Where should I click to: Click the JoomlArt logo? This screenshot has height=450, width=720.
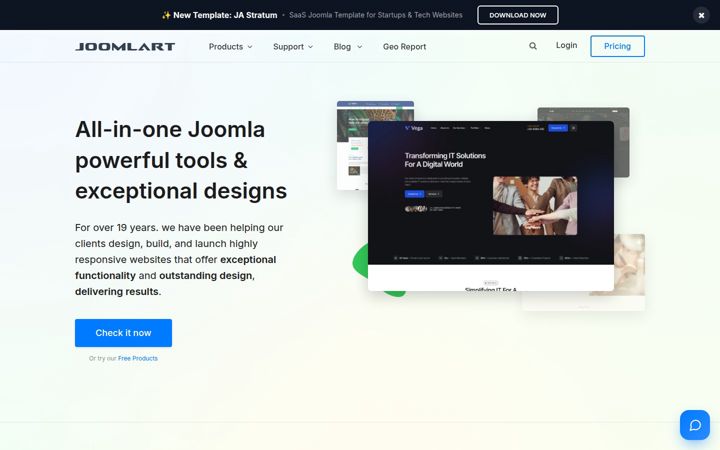(x=125, y=46)
